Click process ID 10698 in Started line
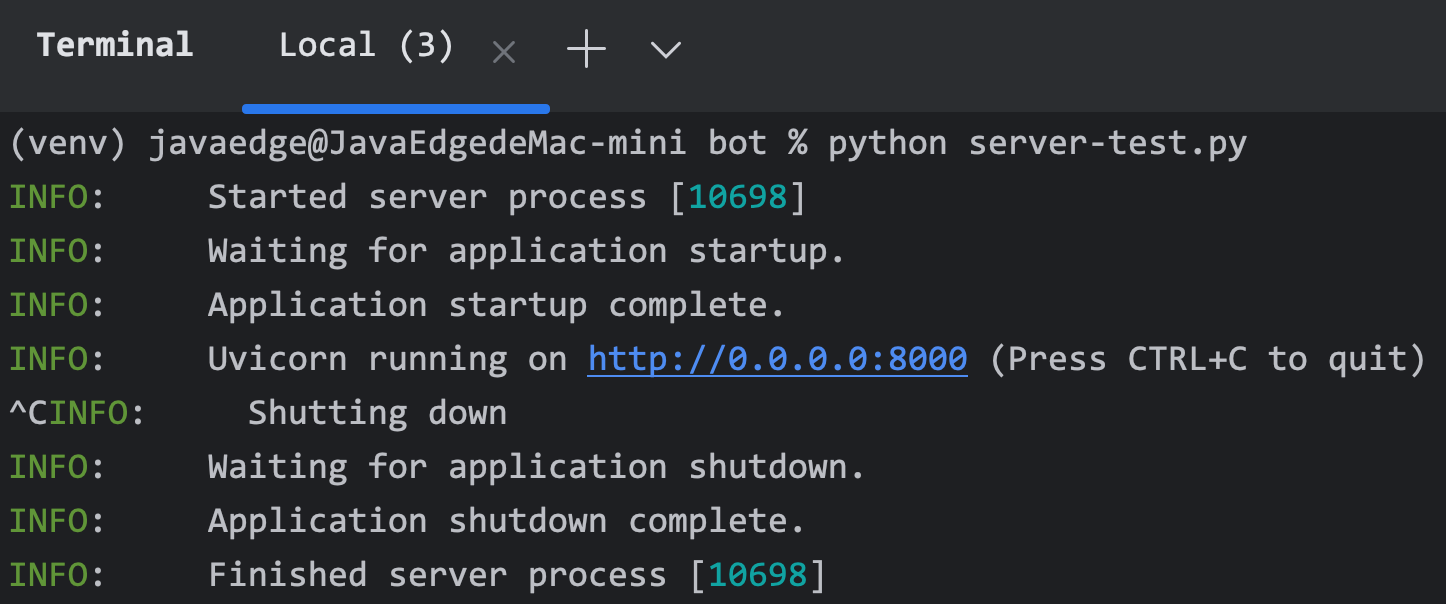The height and width of the screenshot is (604, 1446). pyautogui.click(x=737, y=198)
